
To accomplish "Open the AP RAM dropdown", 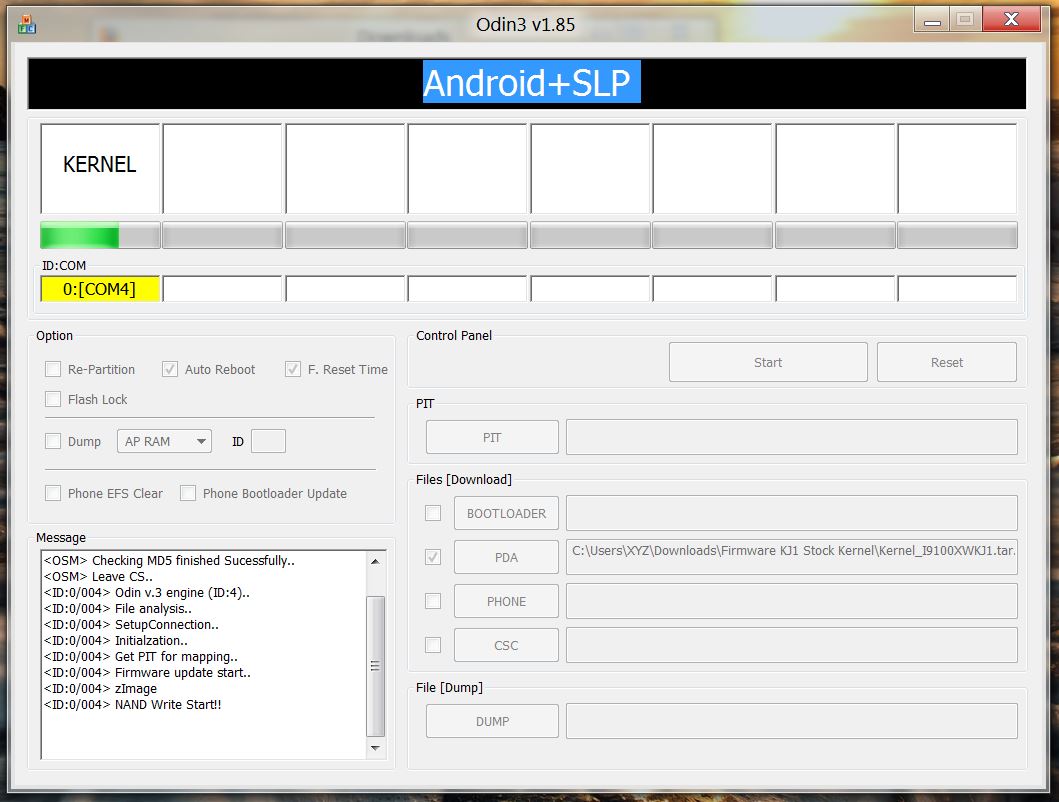I will (x=164, y=441).
